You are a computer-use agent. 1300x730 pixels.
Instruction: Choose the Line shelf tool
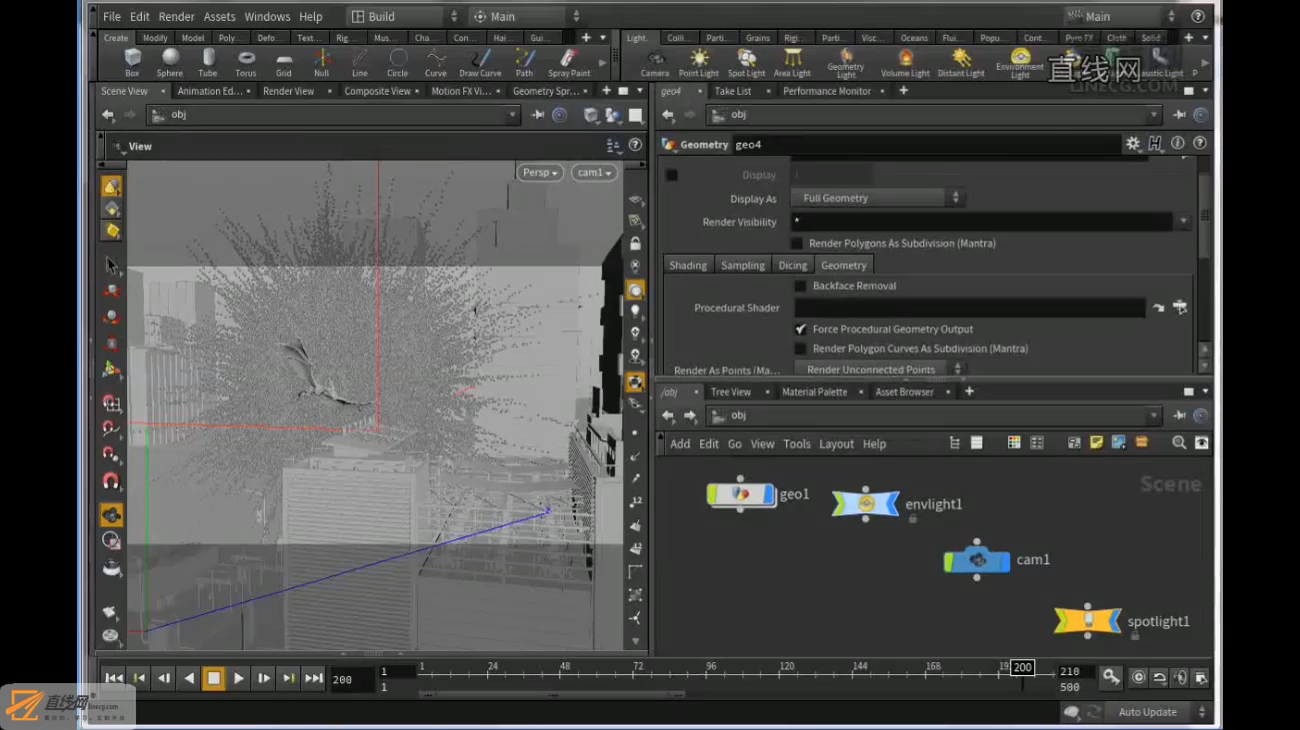click(359, 62)
